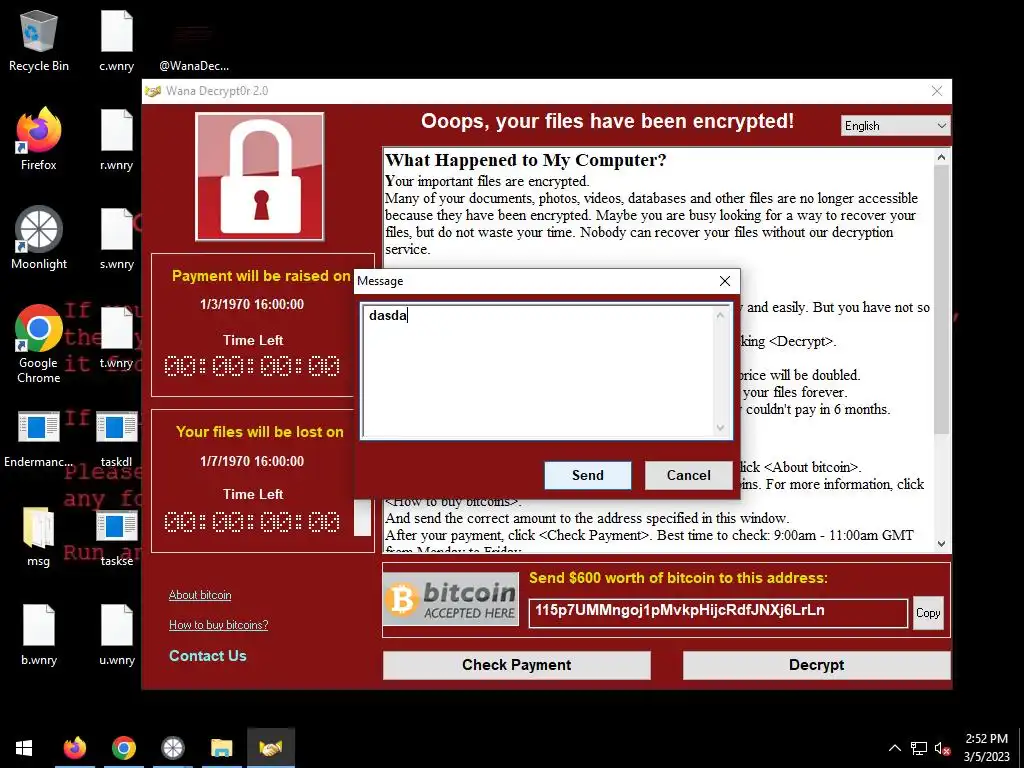Click the muted volume tray icon

click(942, 748)
